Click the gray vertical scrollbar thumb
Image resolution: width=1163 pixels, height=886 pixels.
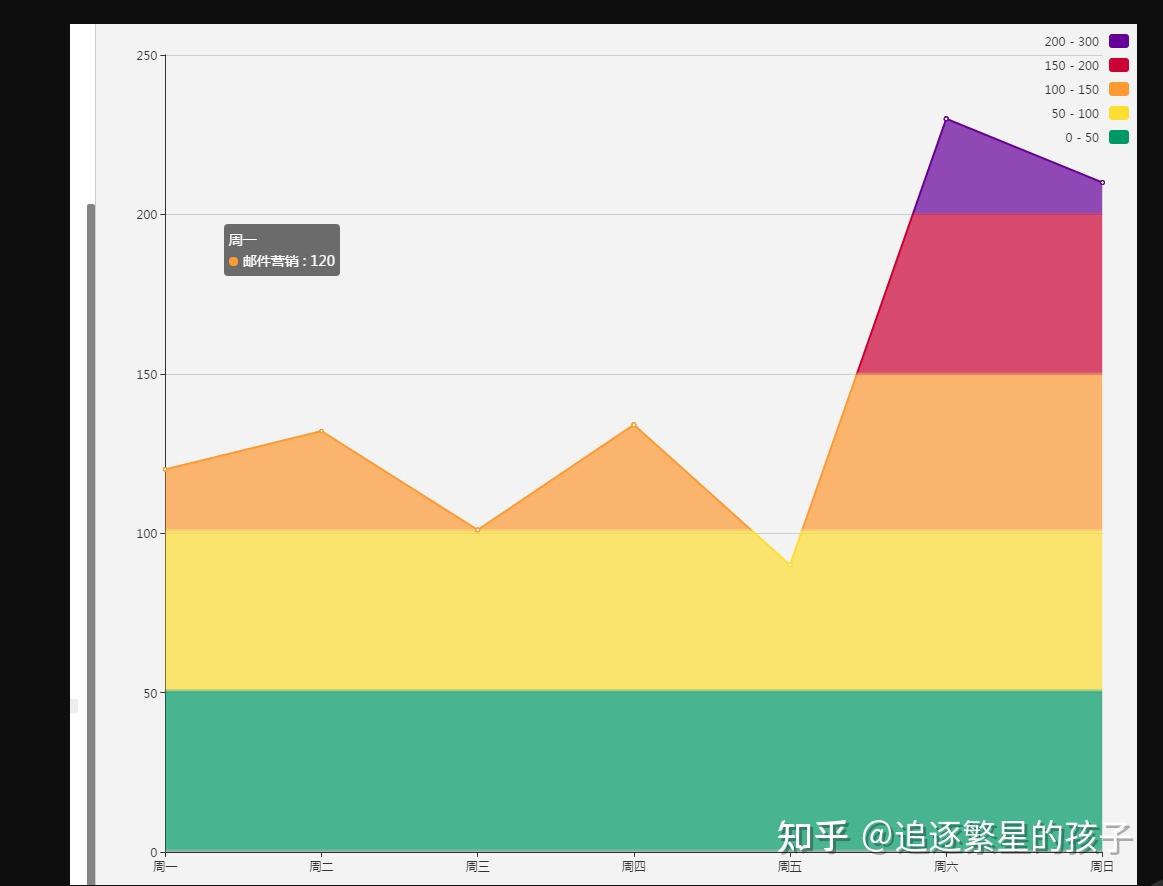pyautogui.click(x=91, y=544)
